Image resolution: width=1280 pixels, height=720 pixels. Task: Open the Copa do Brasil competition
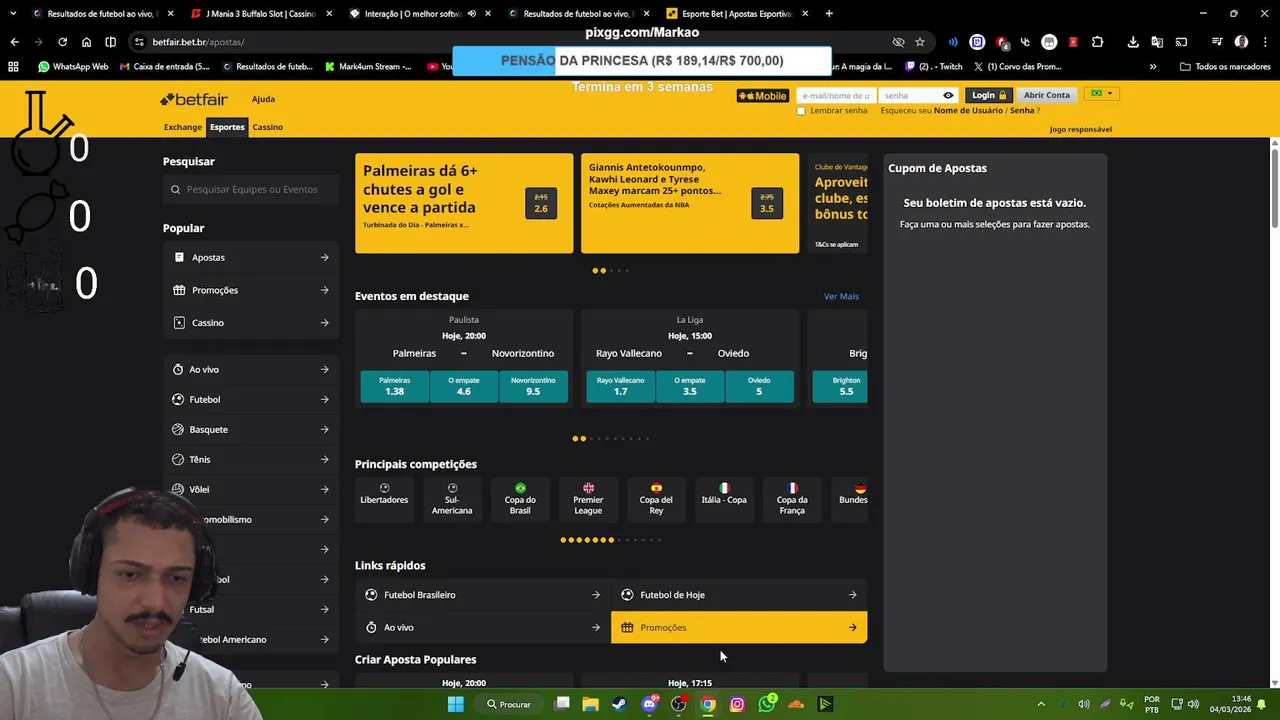point(520,499)
